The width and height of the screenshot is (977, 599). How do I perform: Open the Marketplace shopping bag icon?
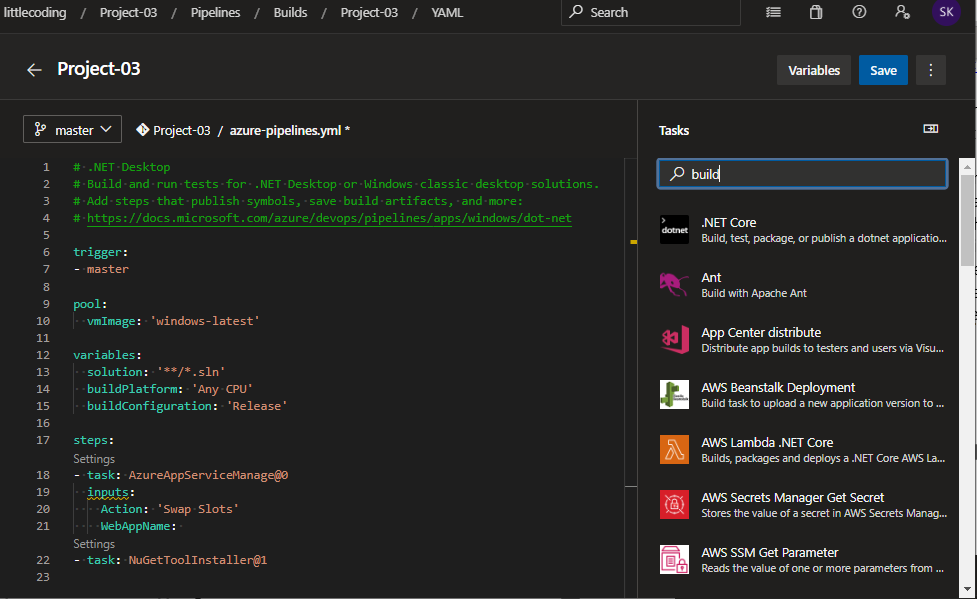(x=815, y=12)
